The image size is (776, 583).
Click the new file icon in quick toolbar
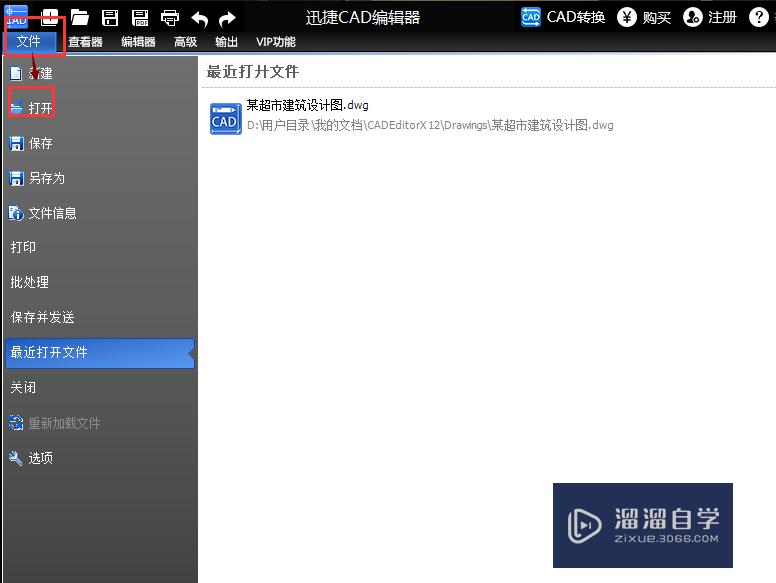pos(49,17)
